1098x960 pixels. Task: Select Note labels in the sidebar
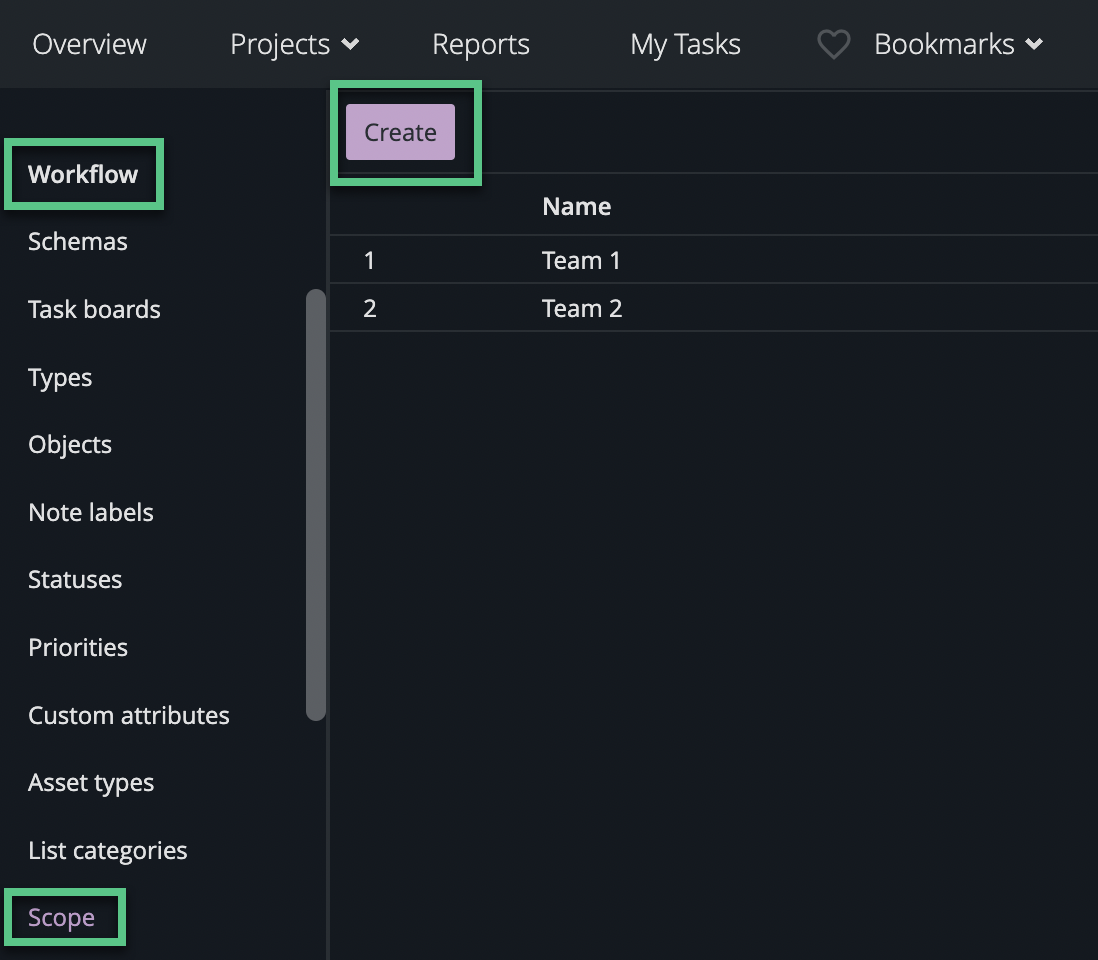point(90,512)
